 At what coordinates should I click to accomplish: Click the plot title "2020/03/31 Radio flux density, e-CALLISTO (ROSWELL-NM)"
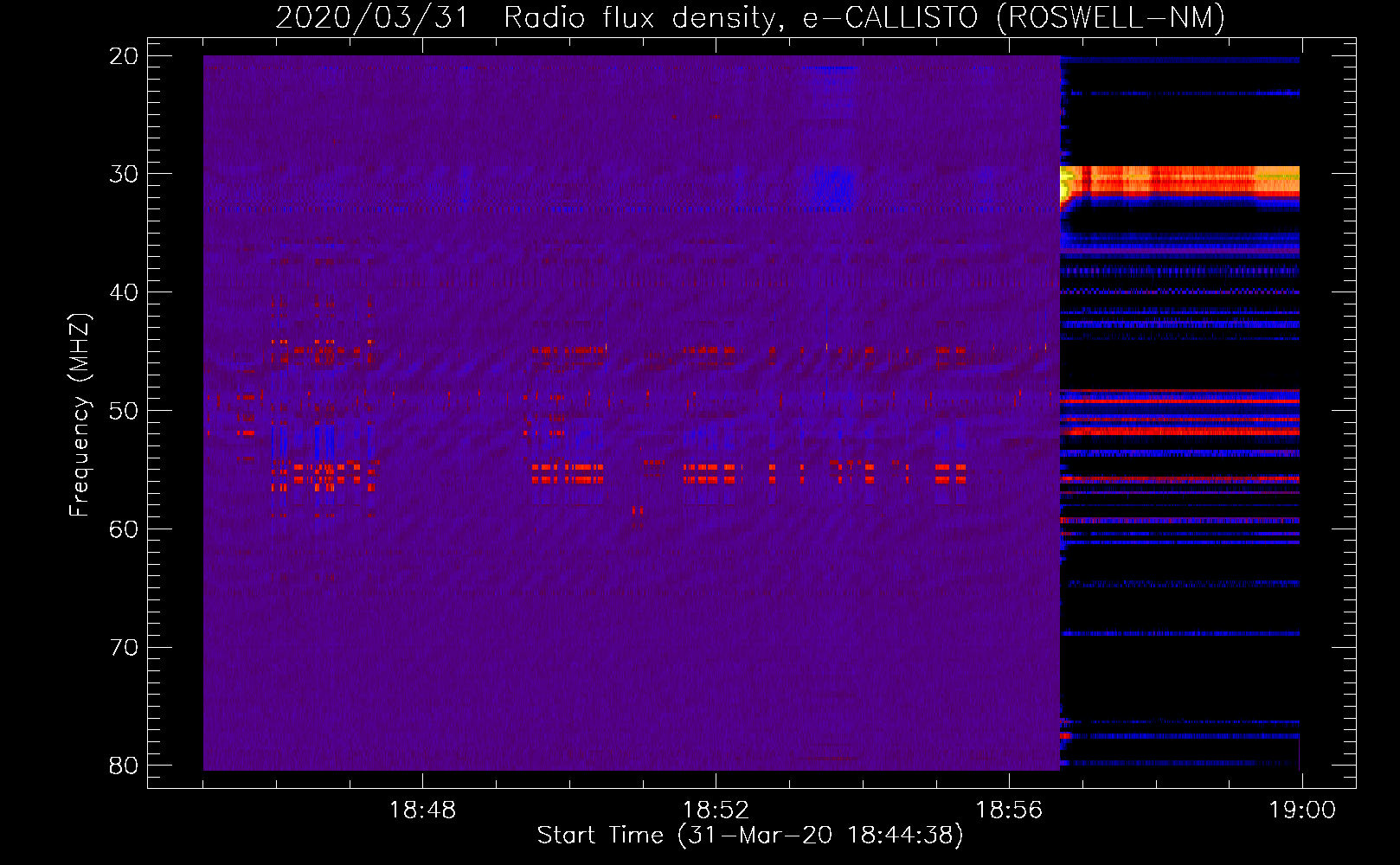coord(750,17)
